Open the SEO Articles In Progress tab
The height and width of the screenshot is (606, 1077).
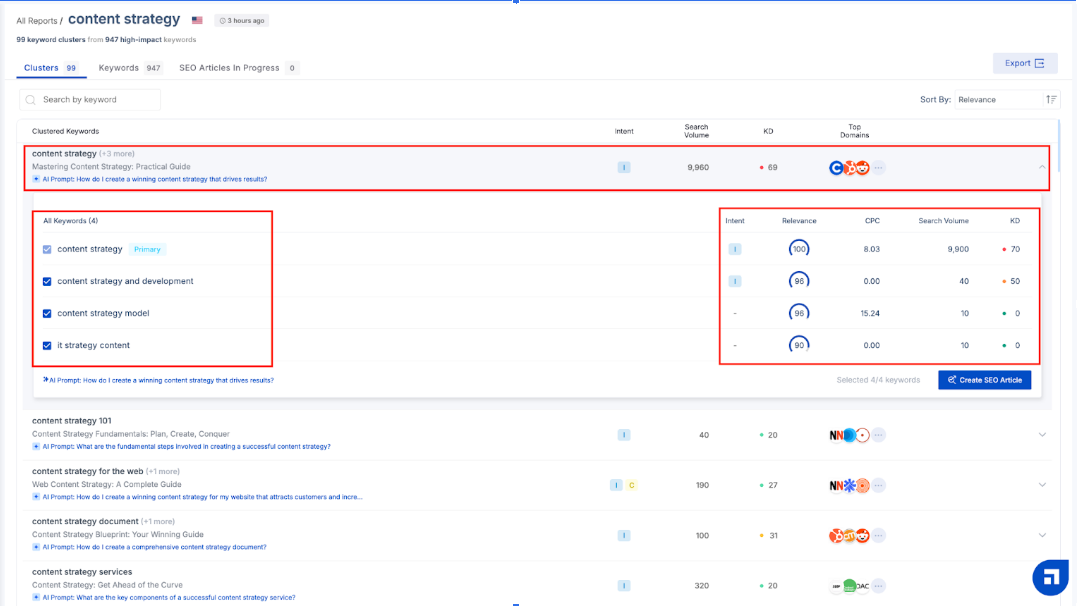click(238, 68)
